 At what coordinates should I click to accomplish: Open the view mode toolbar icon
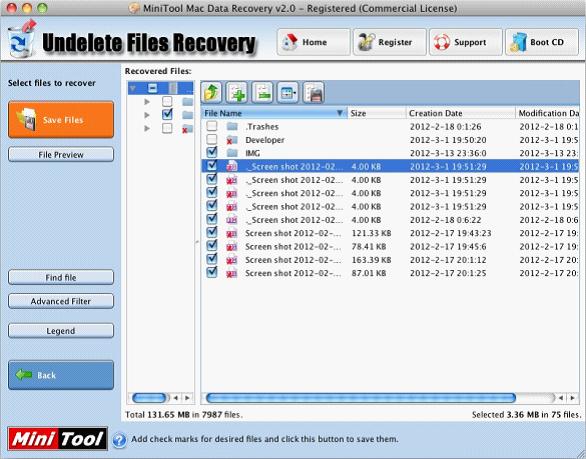(x=288, y=92)
